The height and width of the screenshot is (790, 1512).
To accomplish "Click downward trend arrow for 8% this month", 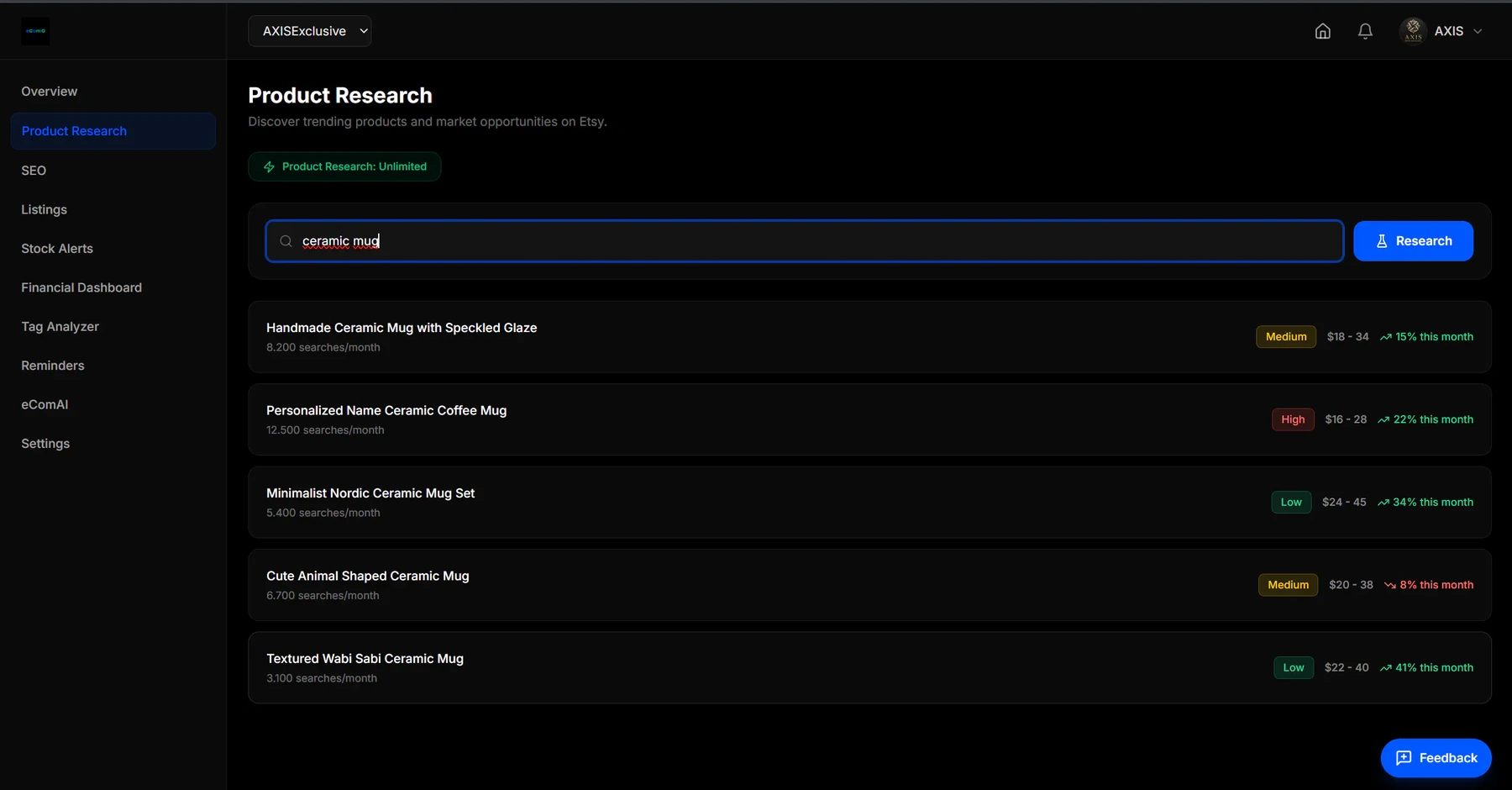I will coord(1389,585).
